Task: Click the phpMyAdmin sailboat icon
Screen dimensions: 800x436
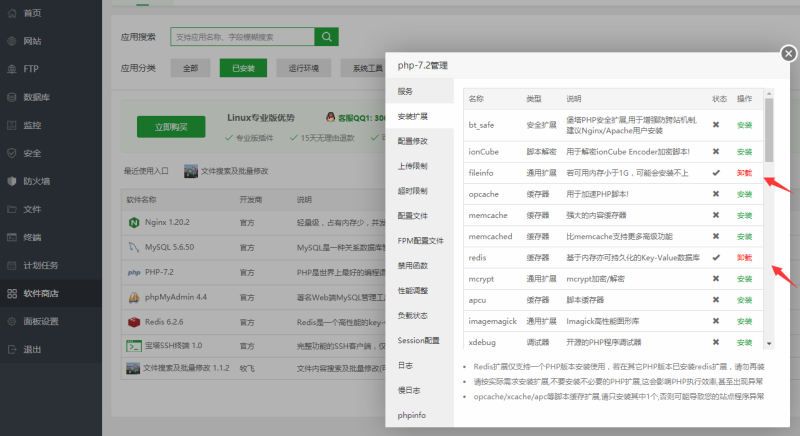Action: click(x=134, y=297)
